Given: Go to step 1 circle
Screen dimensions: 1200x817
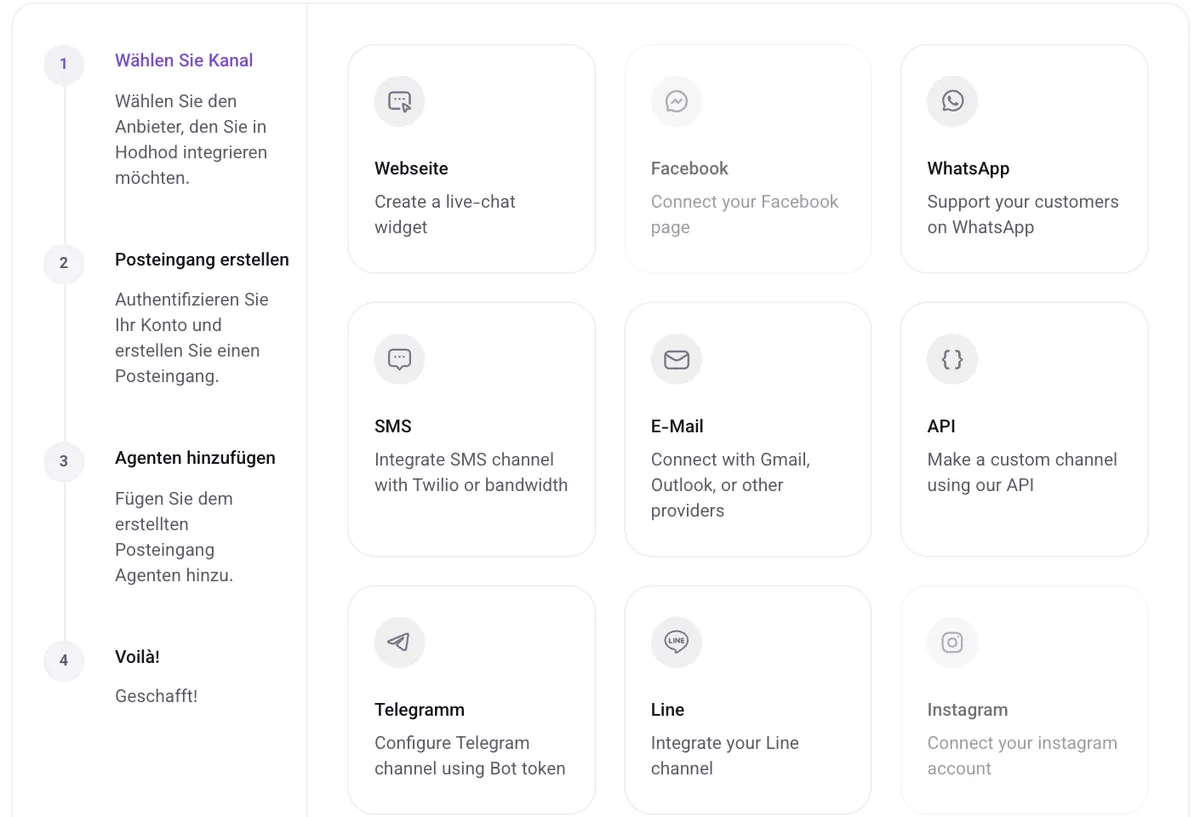Looking at the screenshot, I should coord(64,64).
